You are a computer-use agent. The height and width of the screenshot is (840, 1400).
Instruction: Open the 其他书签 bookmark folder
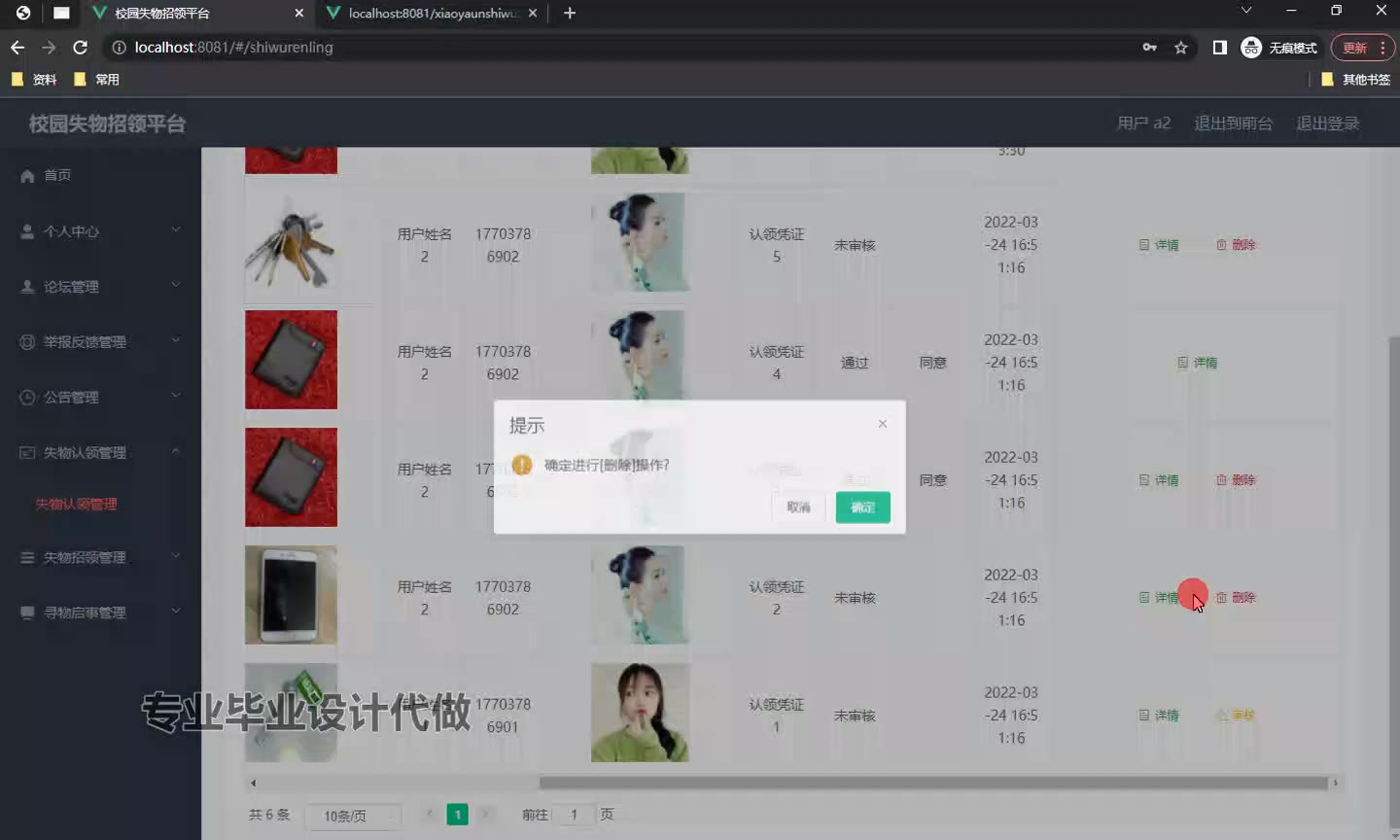point(1355,80)
